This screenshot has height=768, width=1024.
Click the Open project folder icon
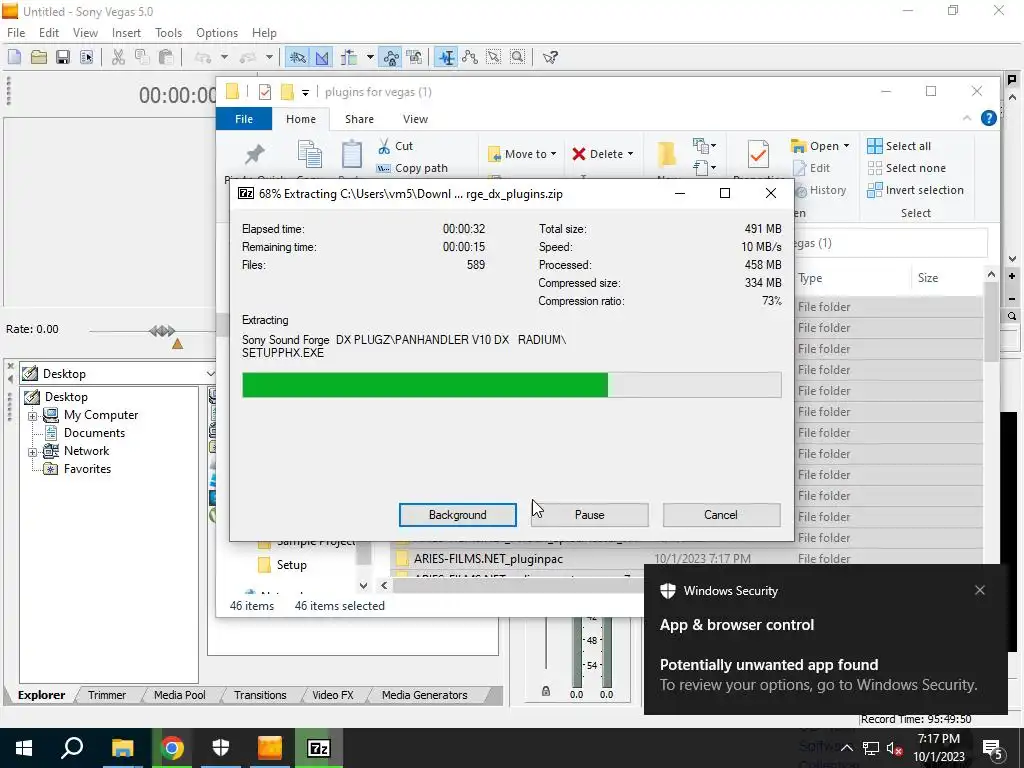click(x=39, y=57)
